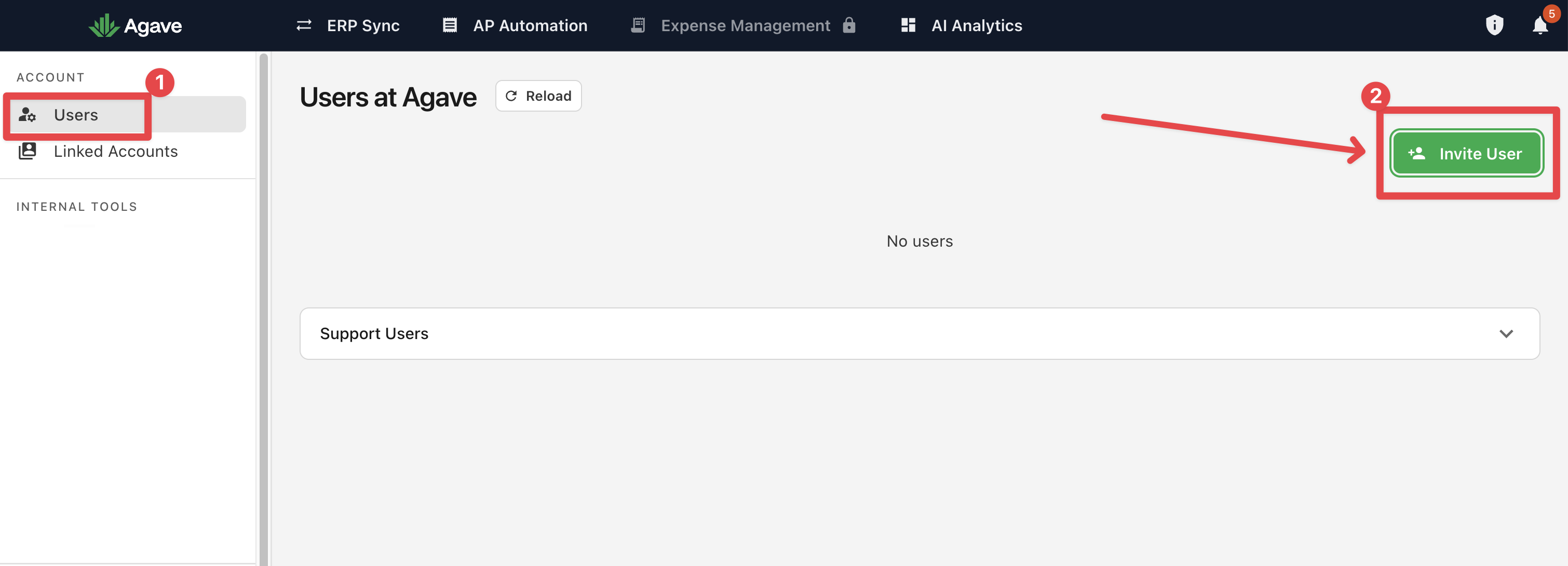Expand the Support Users section
This screenshot has width=1568, height=566.
pos(919,333)
